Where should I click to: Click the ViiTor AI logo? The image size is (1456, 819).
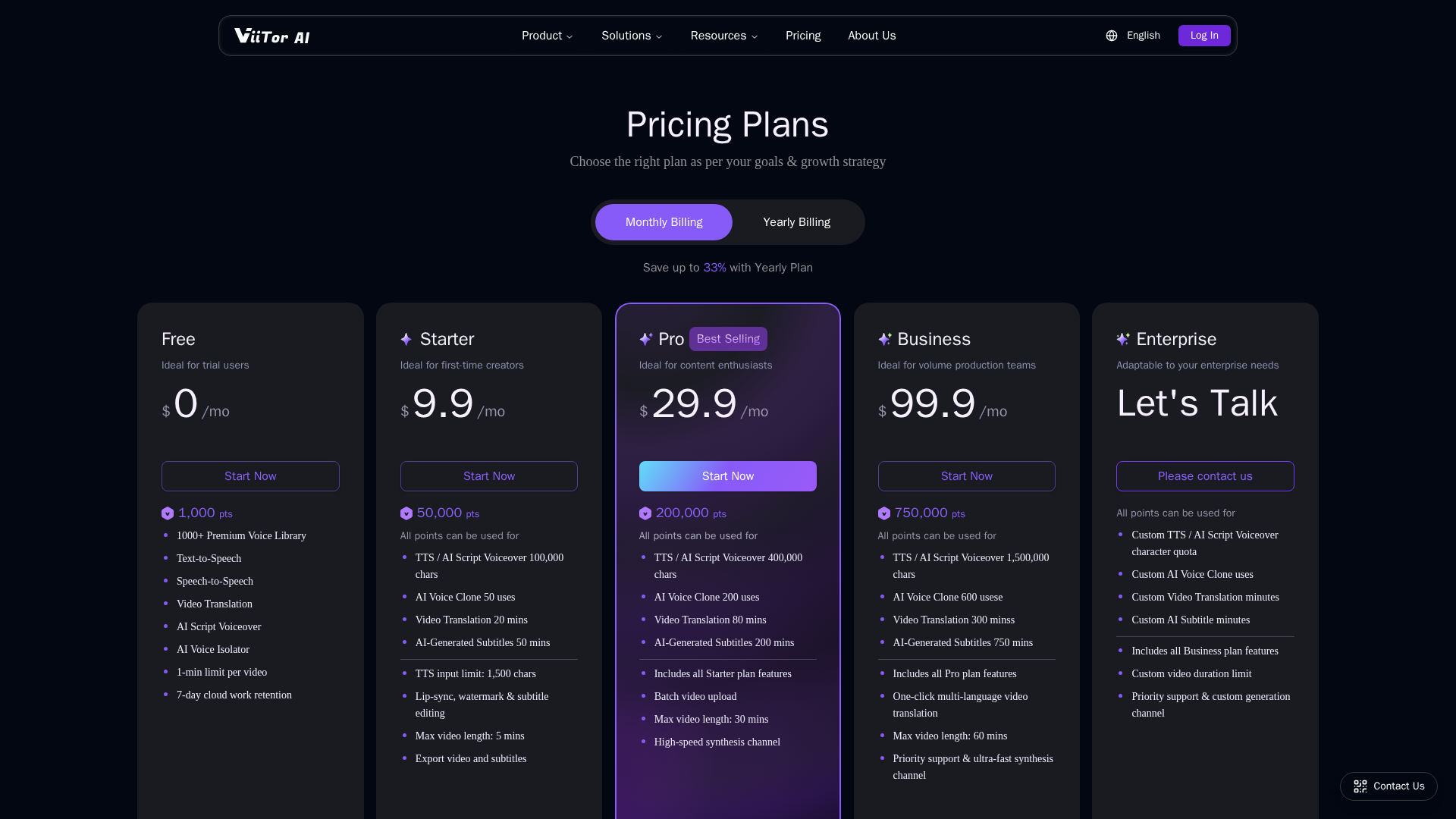pos(271,36)
